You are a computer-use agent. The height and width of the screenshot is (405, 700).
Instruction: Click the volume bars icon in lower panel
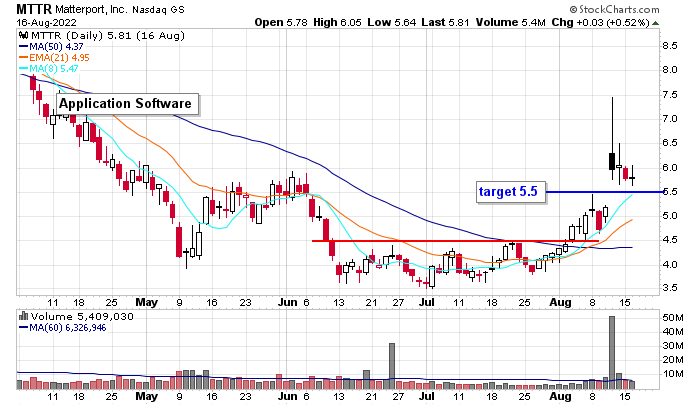(23, 317)
